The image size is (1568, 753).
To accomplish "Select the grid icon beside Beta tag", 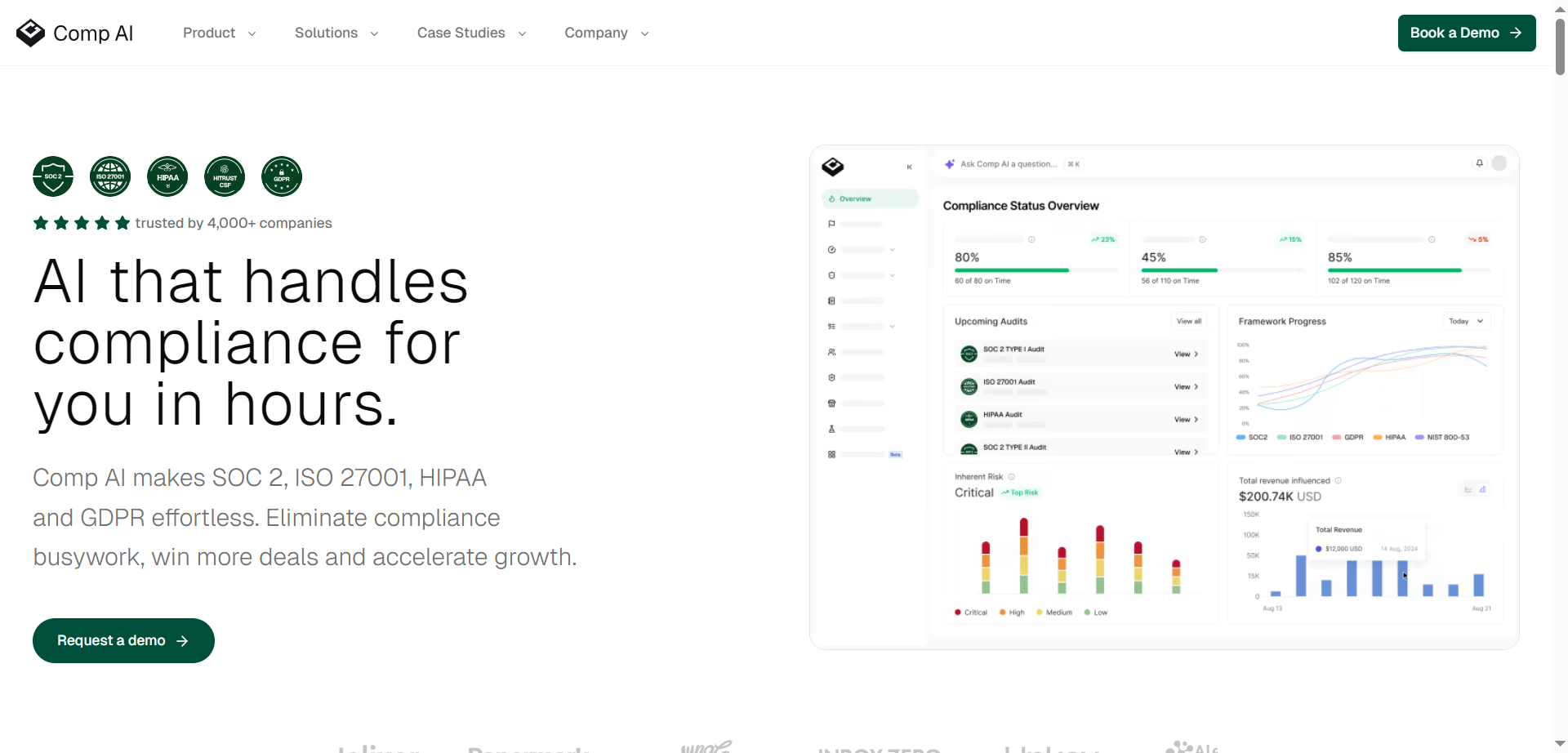I will click(x=831, y=454).
